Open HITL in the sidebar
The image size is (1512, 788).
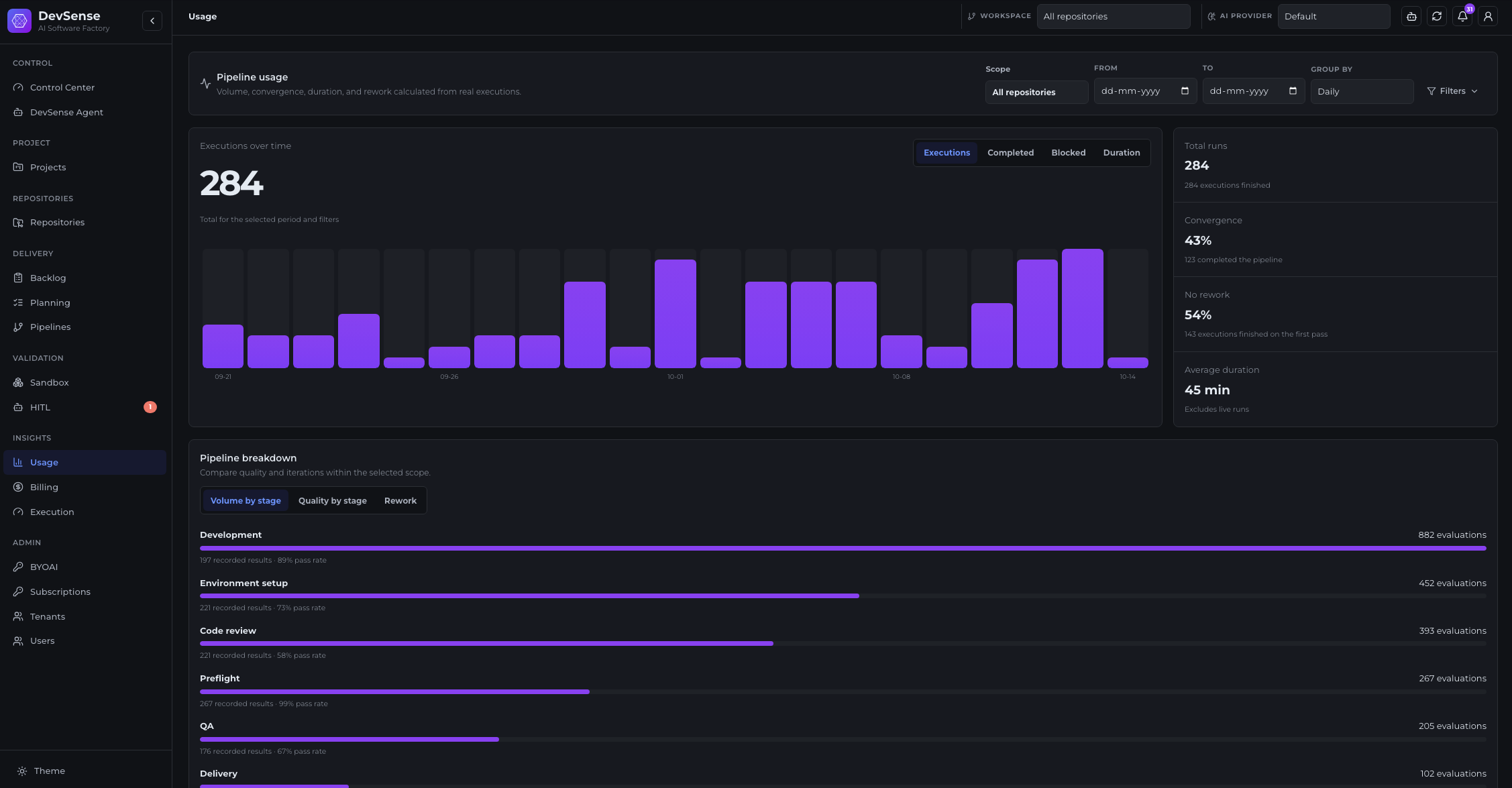click(x=85, y=407)
